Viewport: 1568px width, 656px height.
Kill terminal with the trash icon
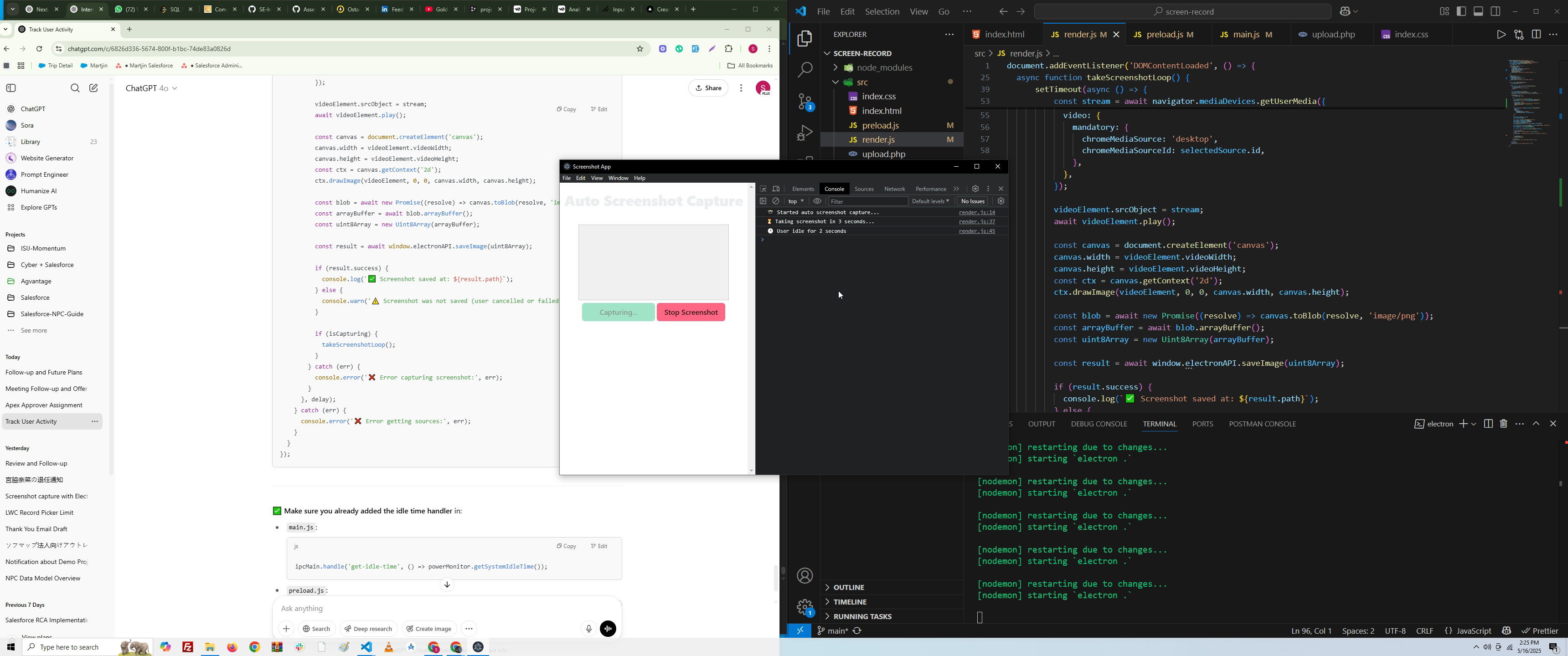[1503, 424]
